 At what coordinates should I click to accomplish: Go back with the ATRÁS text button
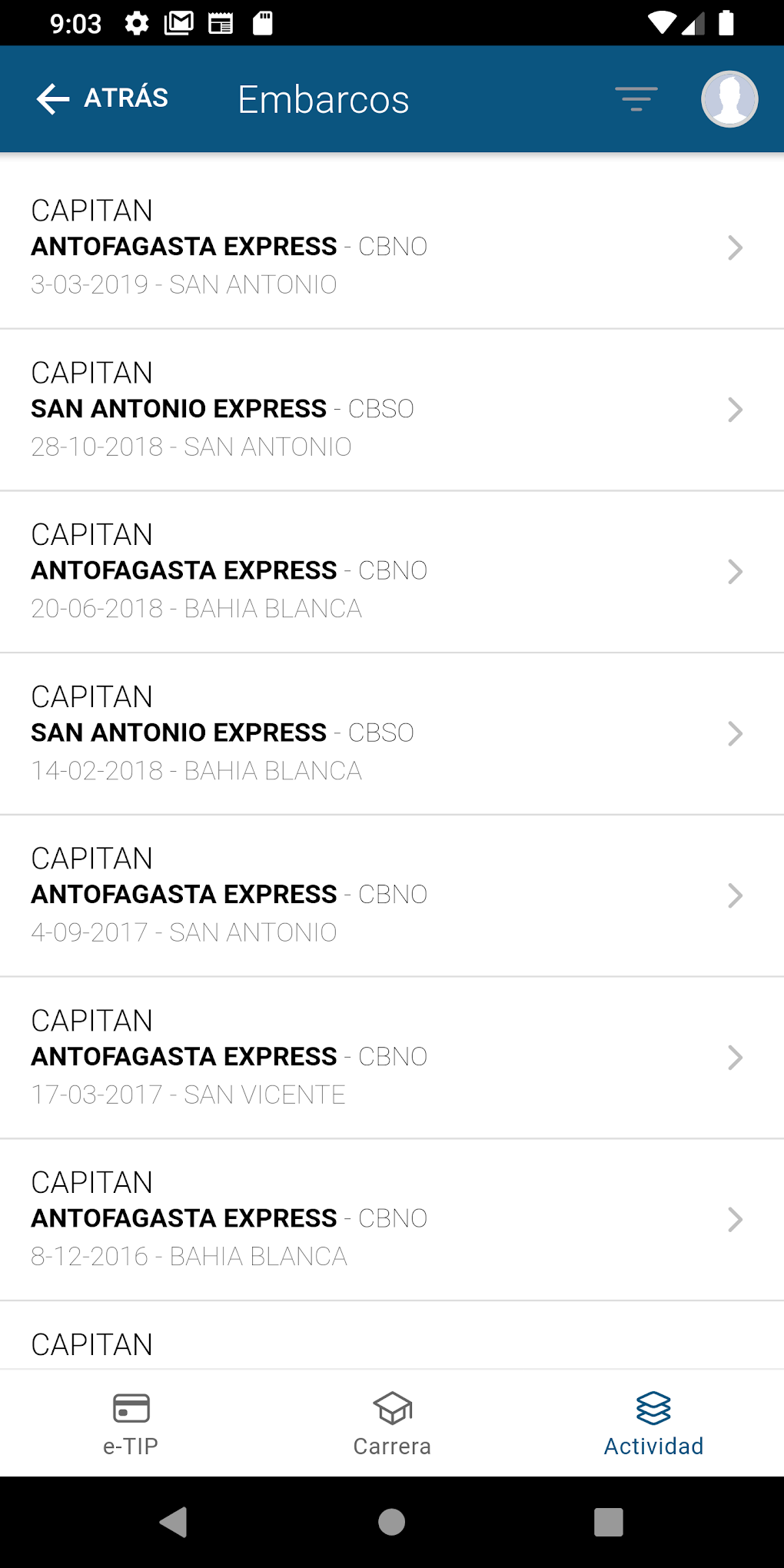point(126,98)
